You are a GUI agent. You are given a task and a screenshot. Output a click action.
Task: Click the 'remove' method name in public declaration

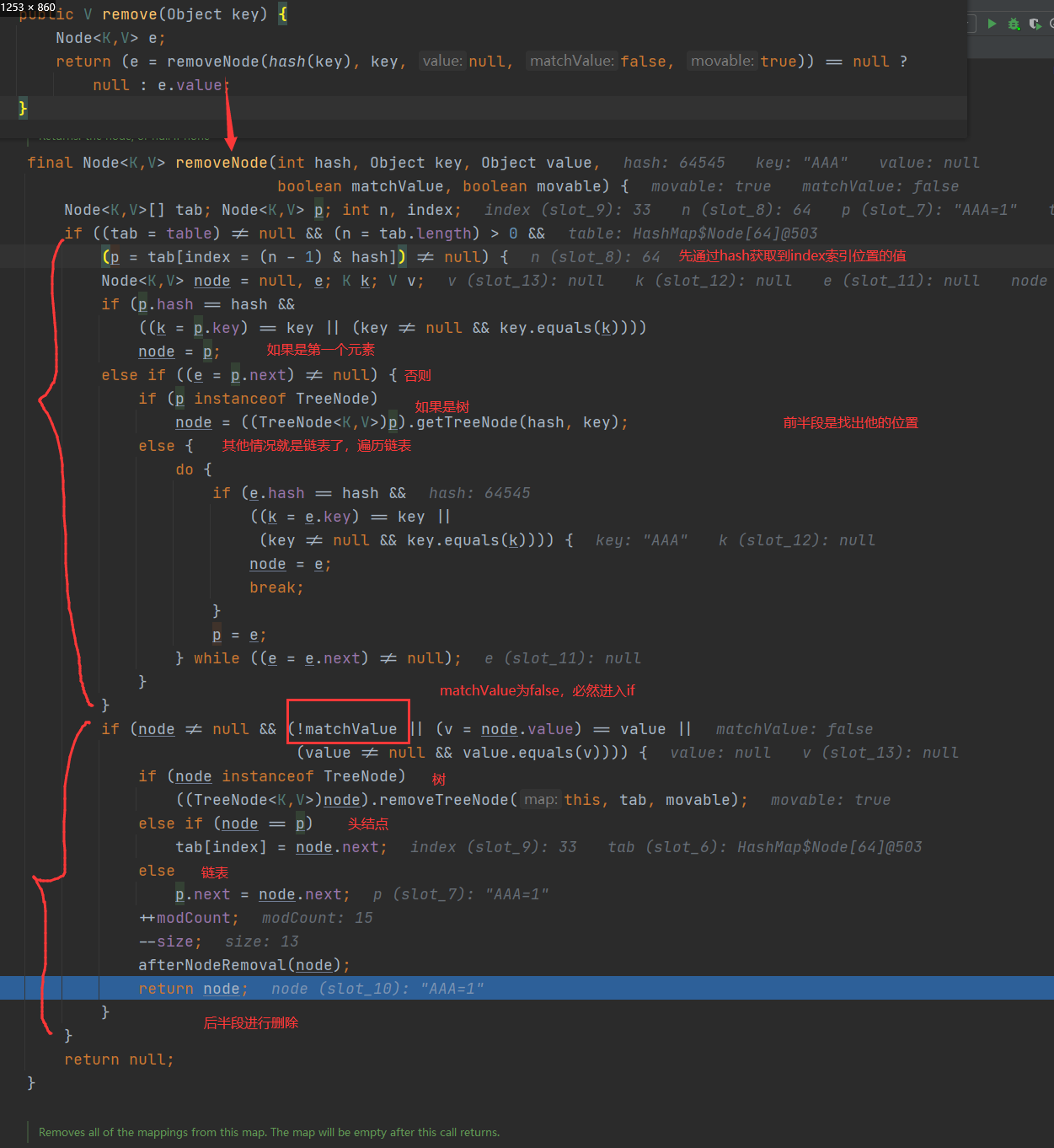pyautogui.click(x=130, y=14)
